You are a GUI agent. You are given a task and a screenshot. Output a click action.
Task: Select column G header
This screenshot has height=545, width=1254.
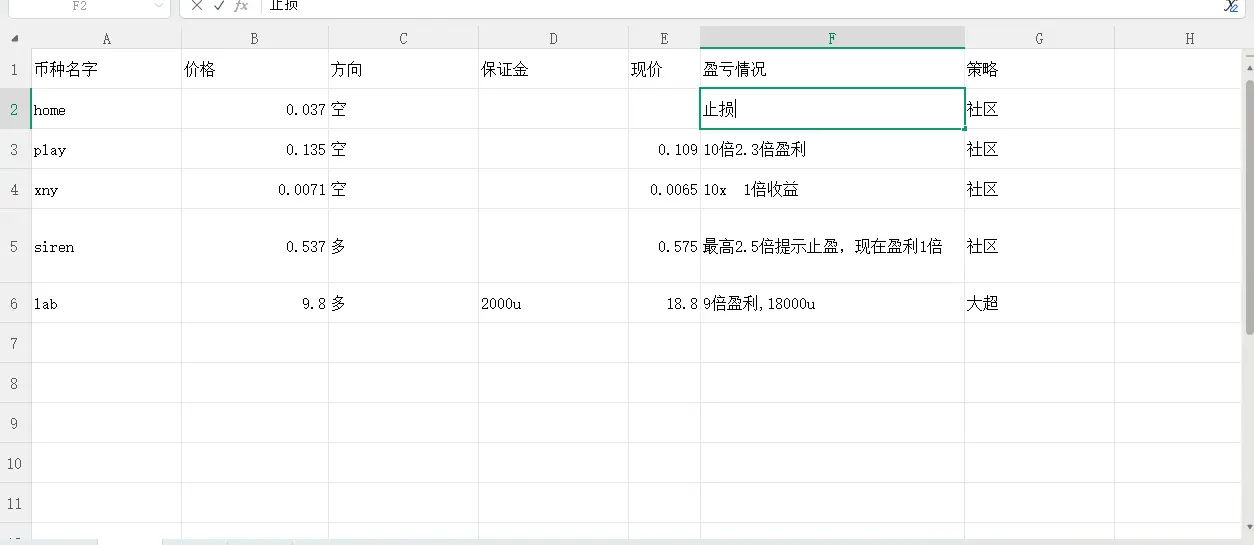point(1039,39)
